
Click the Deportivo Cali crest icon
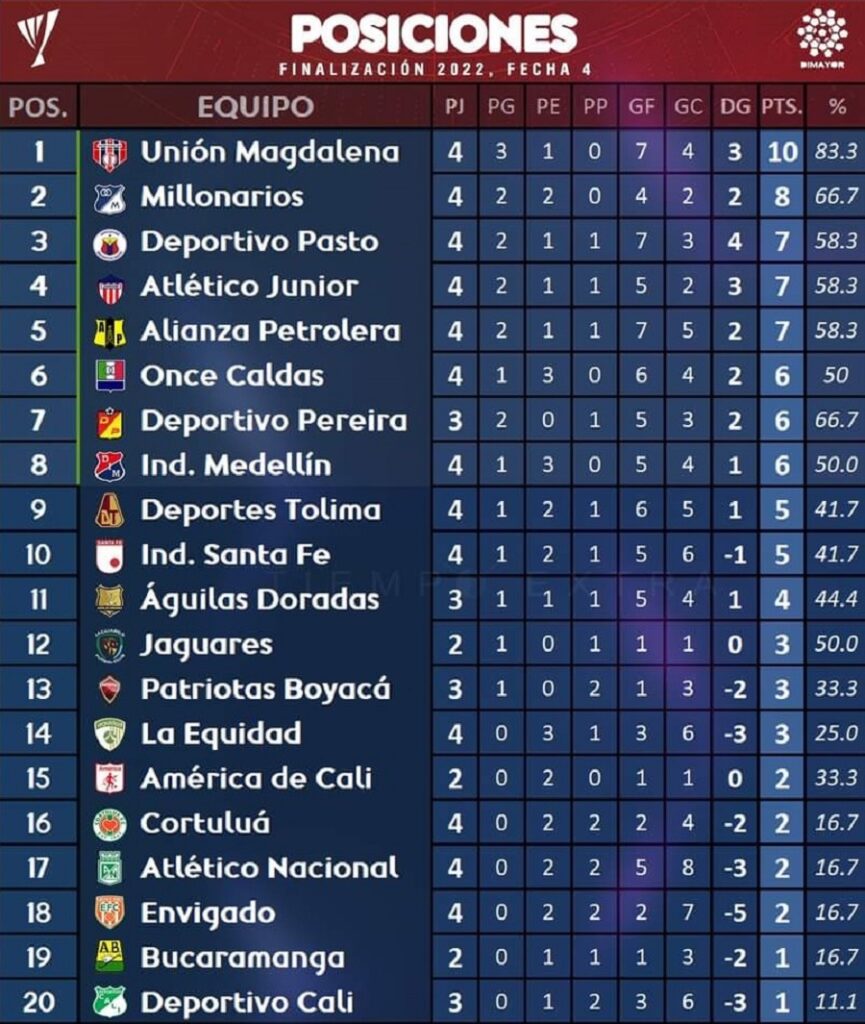coord(110,1001)
